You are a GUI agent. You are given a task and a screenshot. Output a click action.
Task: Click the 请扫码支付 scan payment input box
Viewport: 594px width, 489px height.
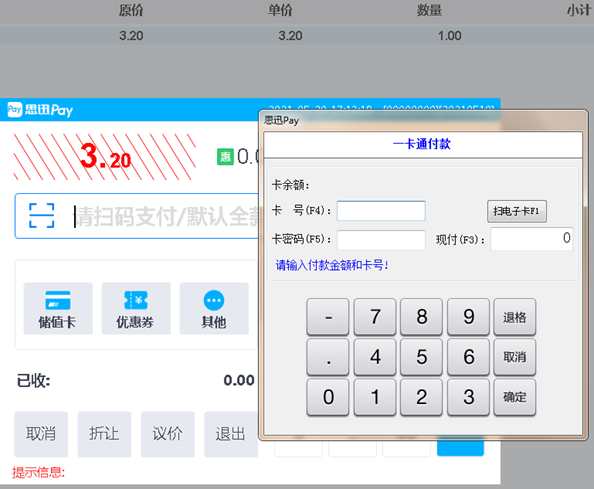pyautogui.click(x=137, y=216)
